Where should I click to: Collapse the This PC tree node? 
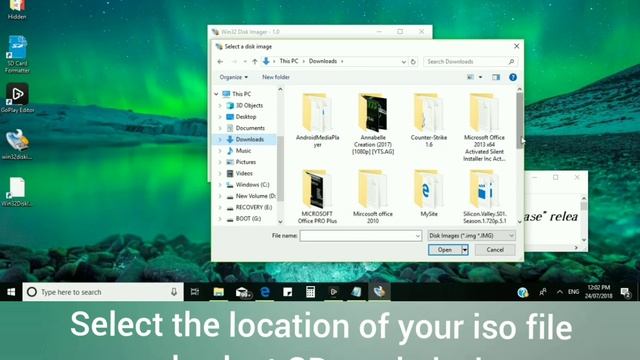tap(216, 94)
